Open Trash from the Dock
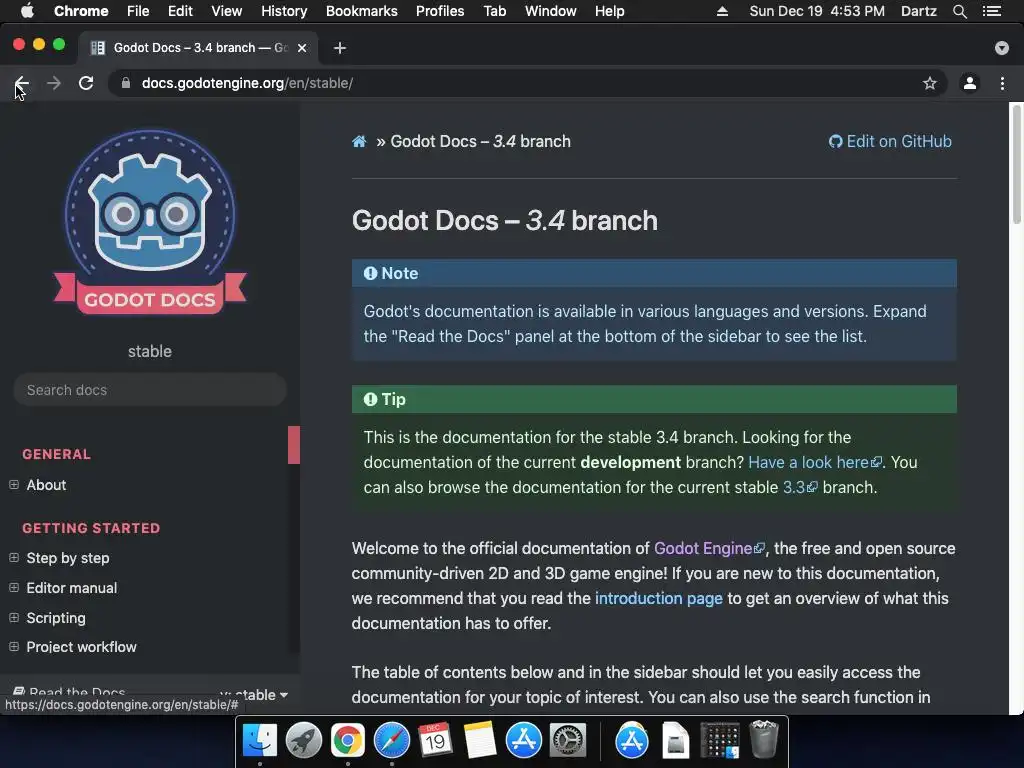The height and width of the screenshot is (768, 1024). (763, 738)
